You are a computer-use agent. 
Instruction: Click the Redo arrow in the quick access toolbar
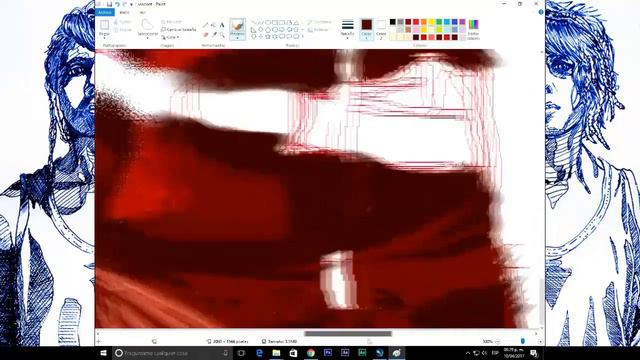pyautogui.click(x=125, y=4)
